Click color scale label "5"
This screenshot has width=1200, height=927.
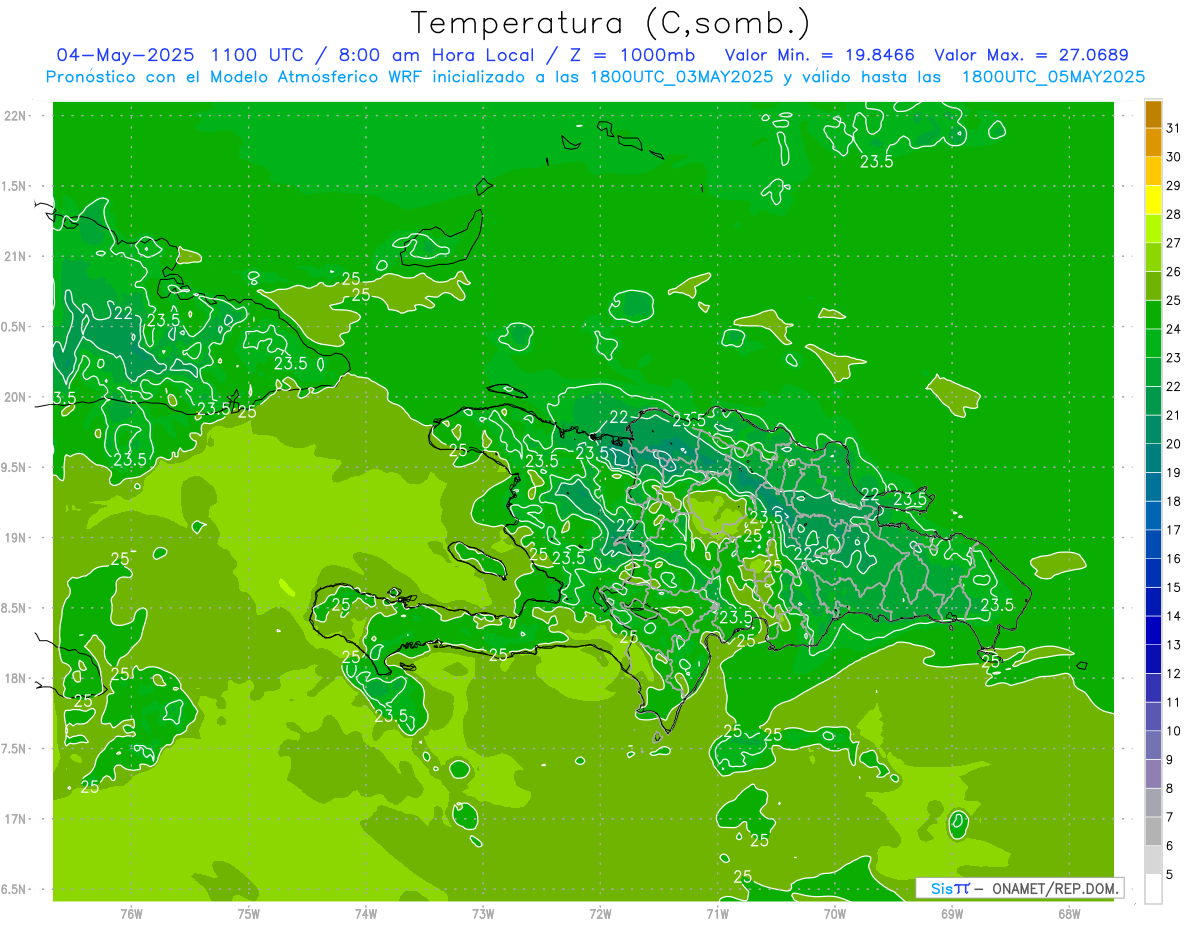[x=1170, y=874]
